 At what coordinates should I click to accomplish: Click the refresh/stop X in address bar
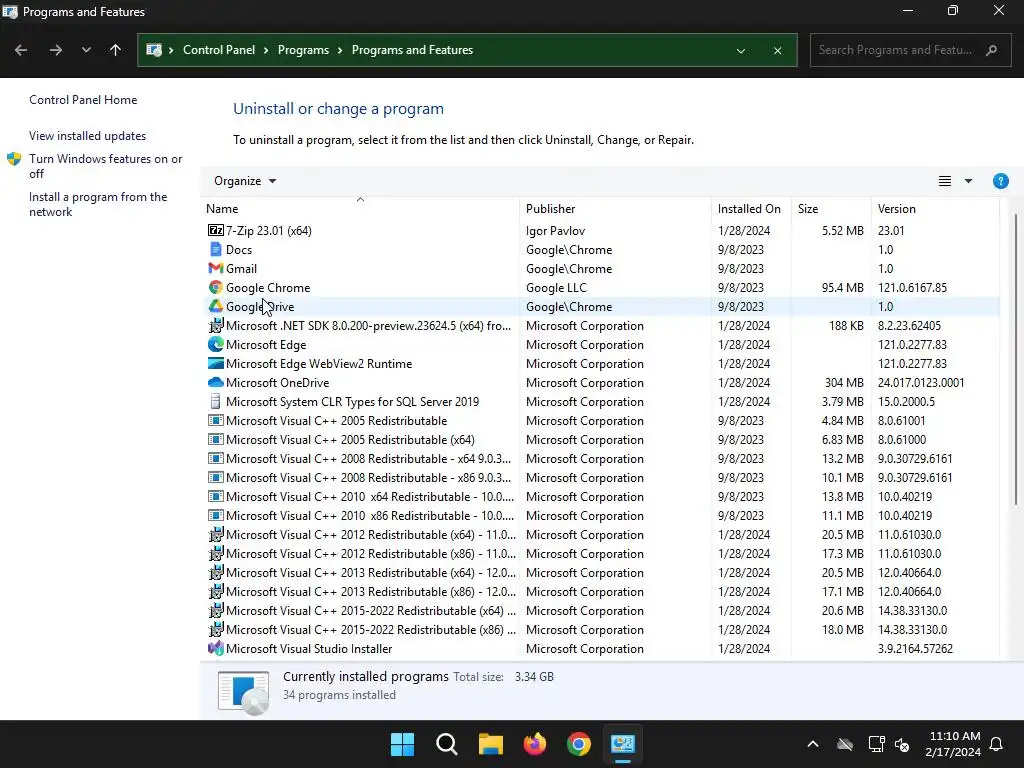coord(777,50)
